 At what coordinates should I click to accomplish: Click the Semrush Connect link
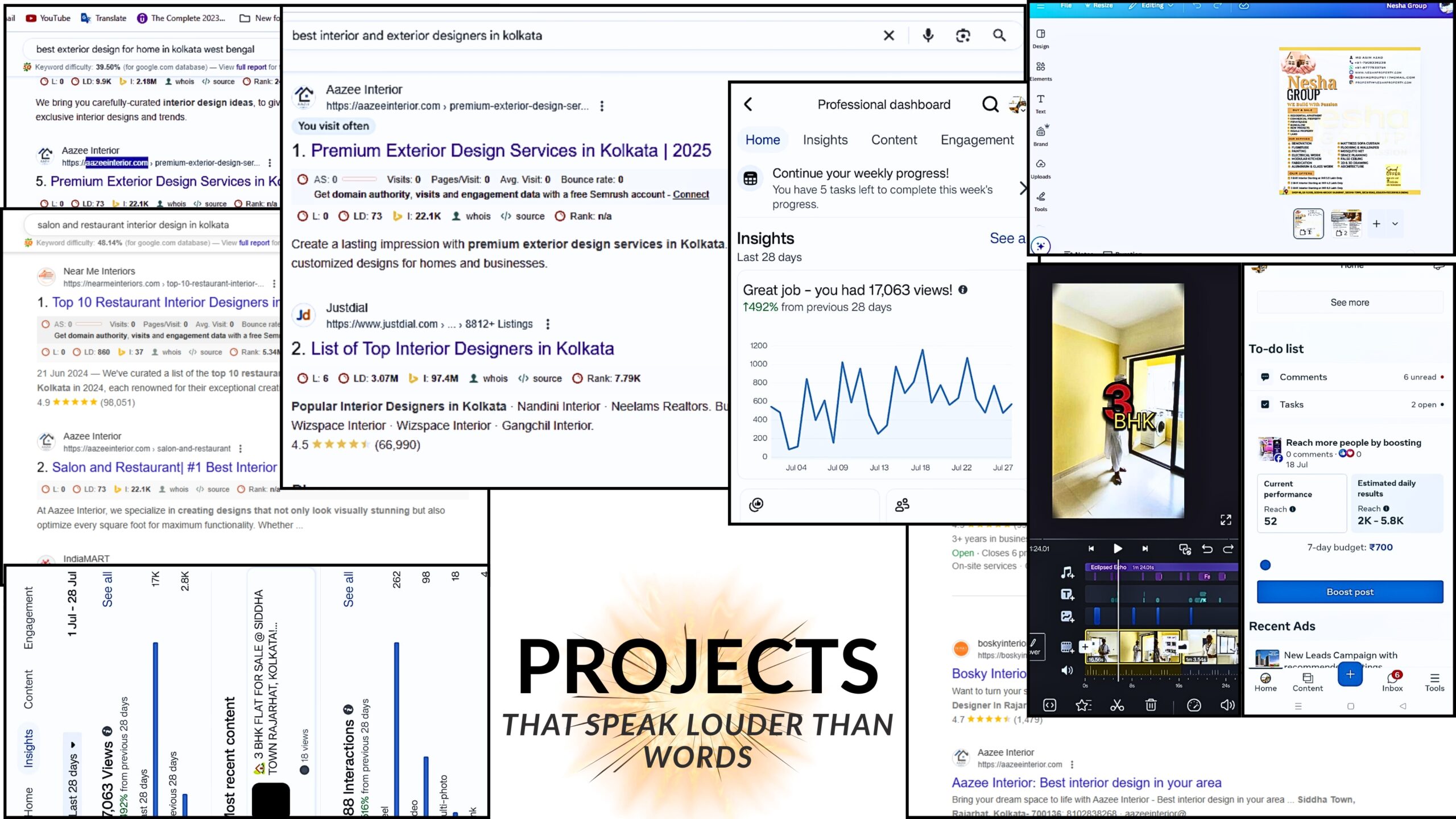[691, 195]
